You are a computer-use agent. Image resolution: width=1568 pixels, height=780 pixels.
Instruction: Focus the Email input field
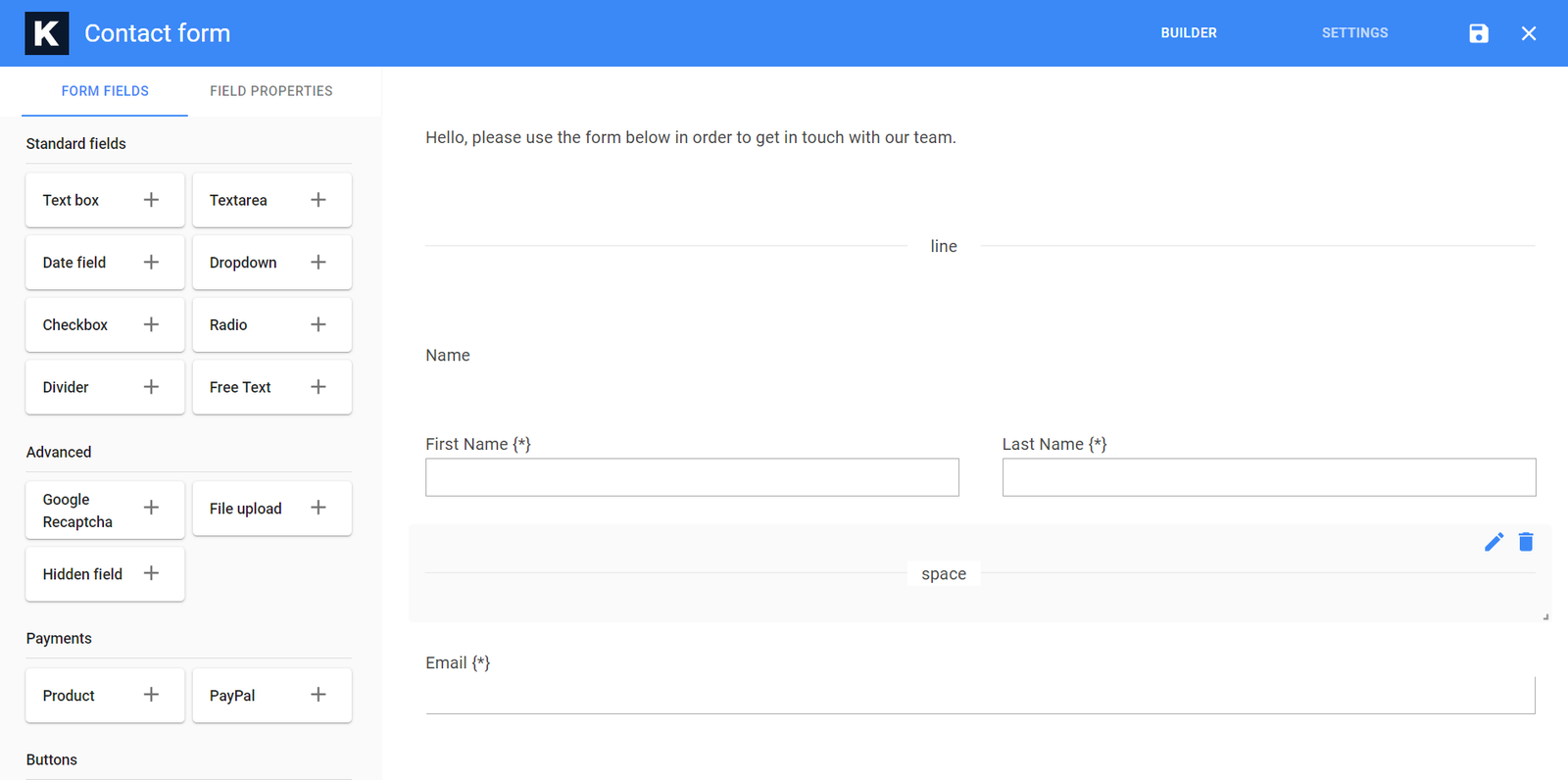(980, 695)
